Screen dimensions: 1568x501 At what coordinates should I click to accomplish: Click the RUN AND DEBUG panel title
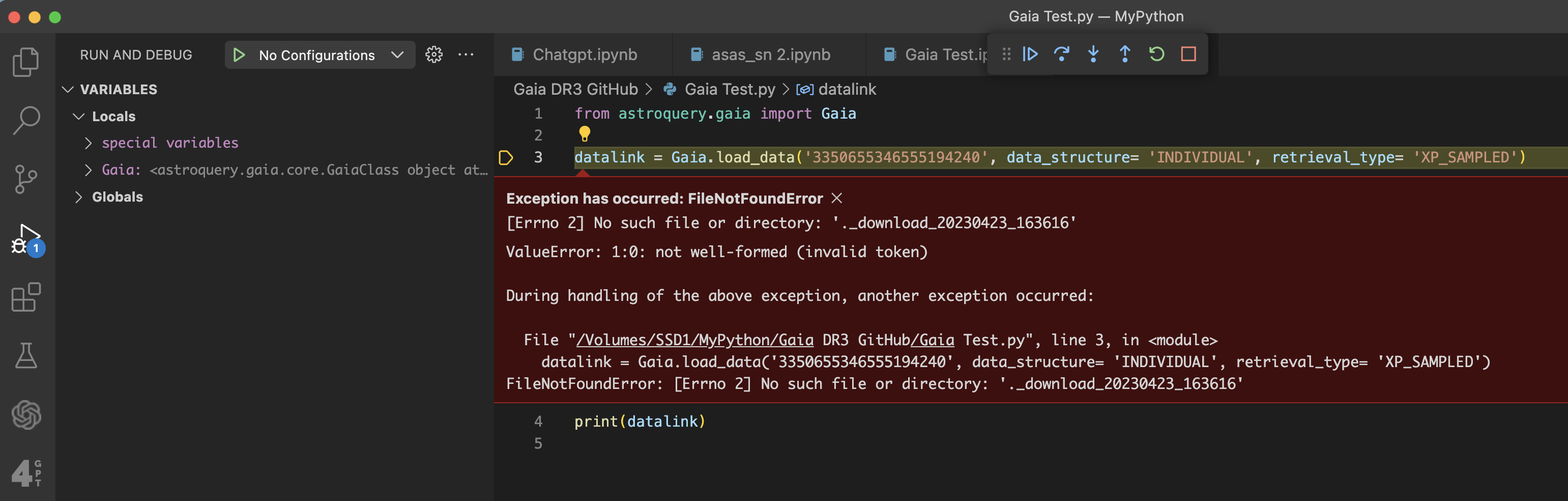136,55
